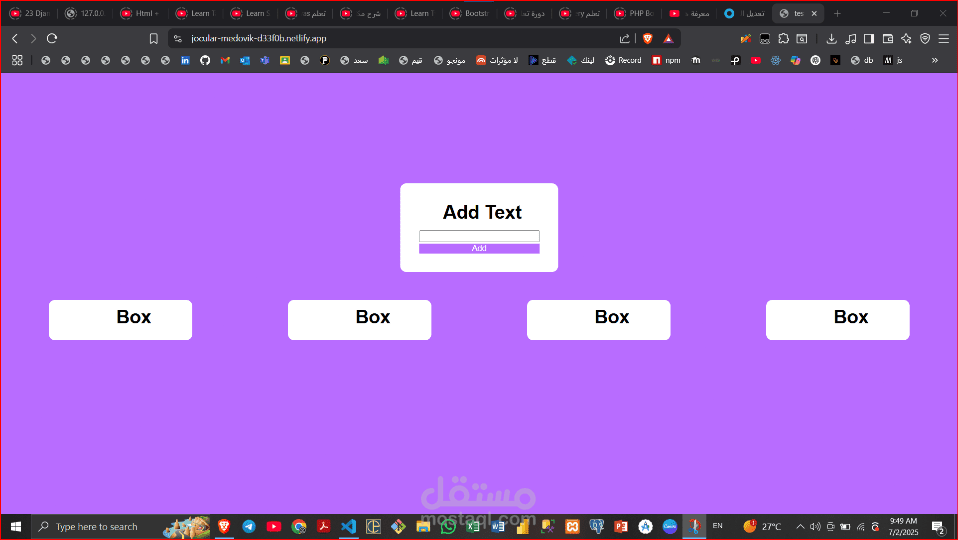The height and width of the screenshot is (540, 958).
Task: Open the clock showing 9:49 AM
Action: pyautogui.click(x=903, y=527)
